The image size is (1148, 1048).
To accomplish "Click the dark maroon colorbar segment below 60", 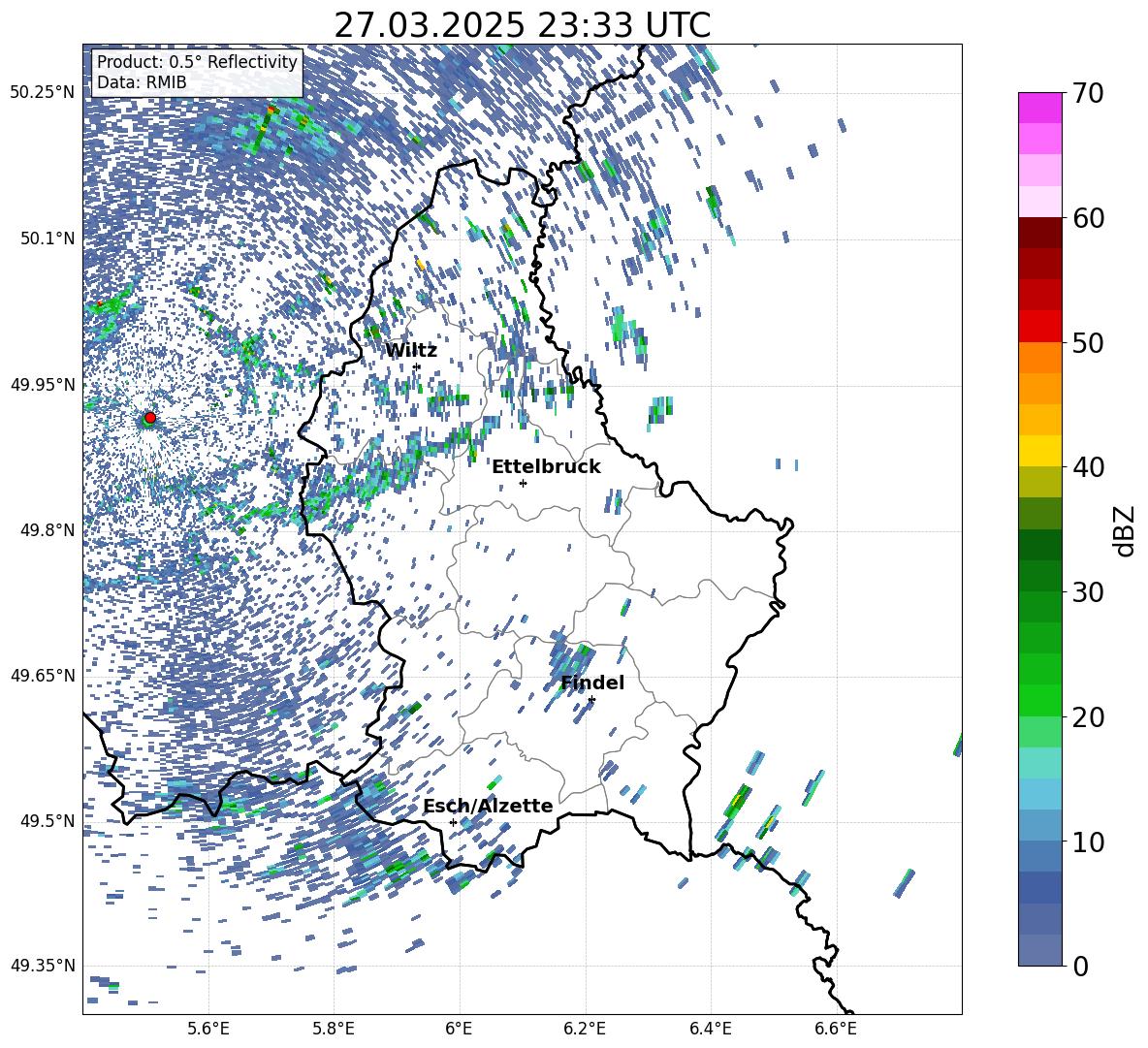I will [1039, 233].
